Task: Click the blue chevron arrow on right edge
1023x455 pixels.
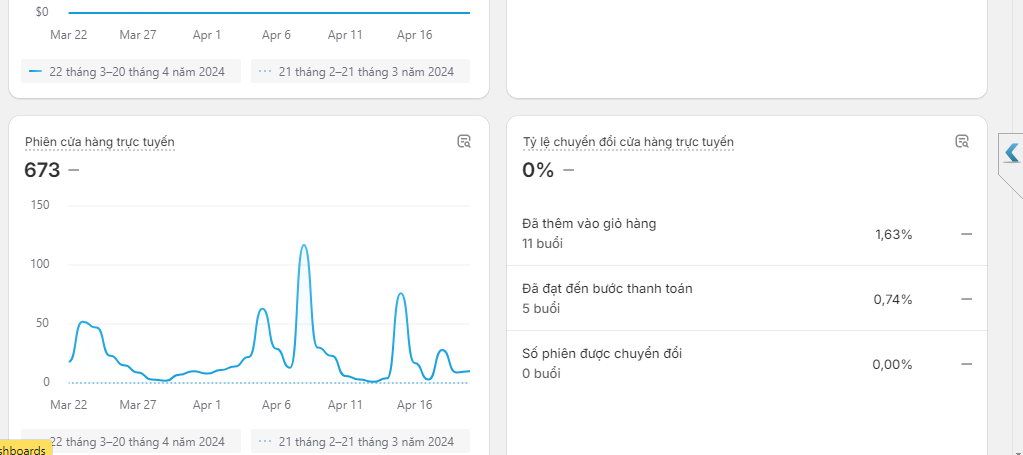Action: [1011, 152]
